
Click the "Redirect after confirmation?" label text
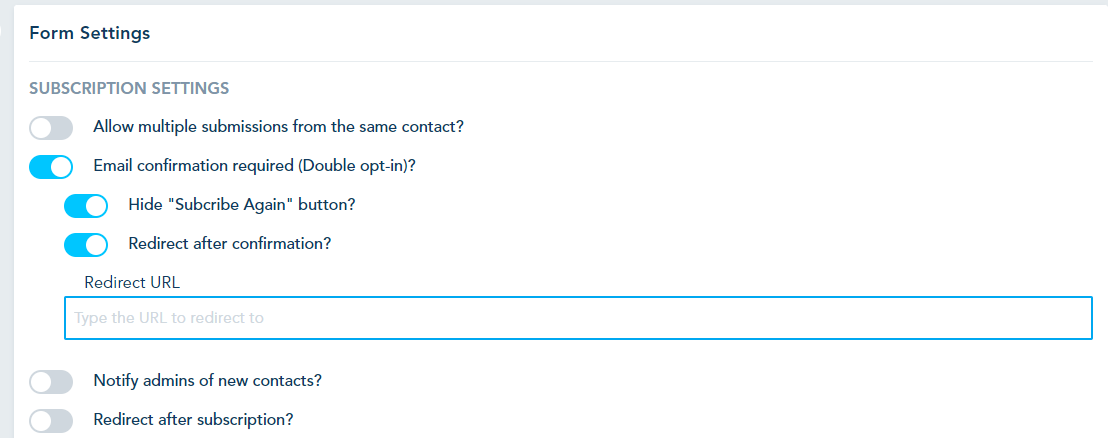[230, 242]
